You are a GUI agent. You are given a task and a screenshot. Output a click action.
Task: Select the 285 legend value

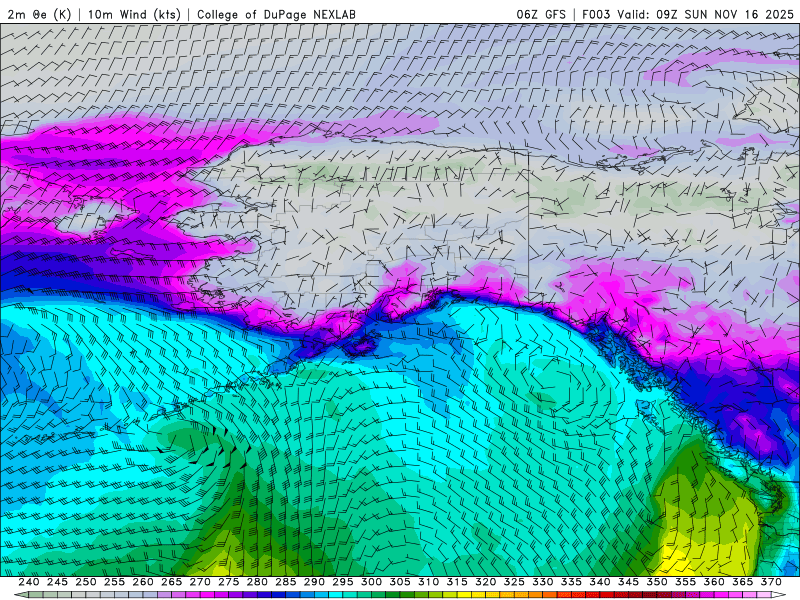tap(286, 582)
